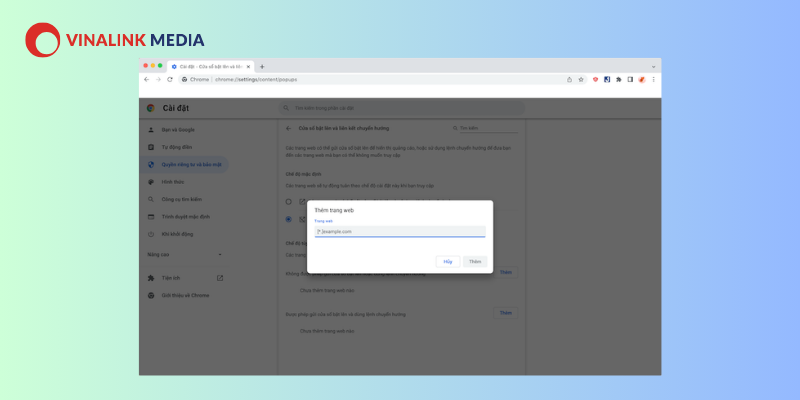Select the Cài đặt settings tab
The image size is (800, 400).
pos(211,67)
